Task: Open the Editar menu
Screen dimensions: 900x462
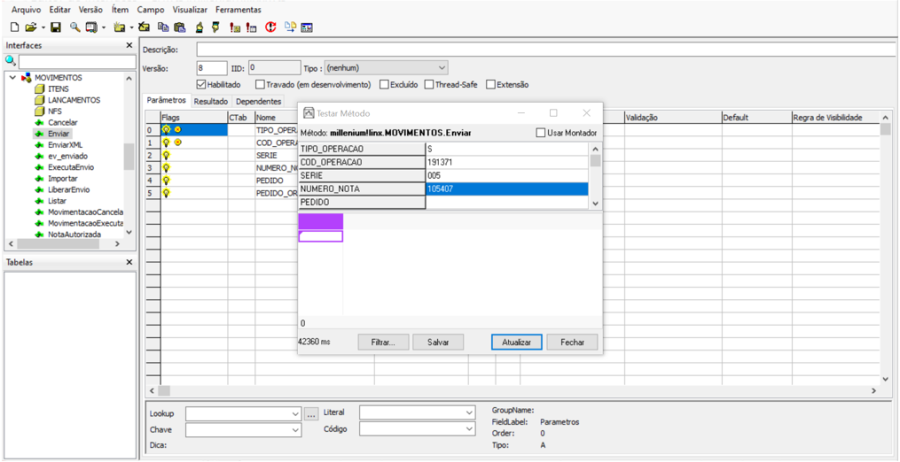Action: (x=60, y=10)
